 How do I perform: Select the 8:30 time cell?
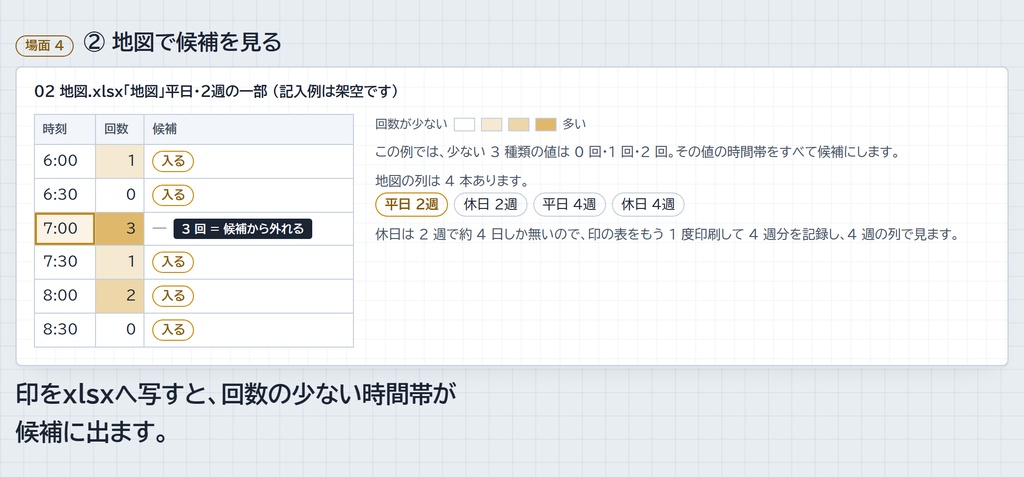tap(65, 329)
